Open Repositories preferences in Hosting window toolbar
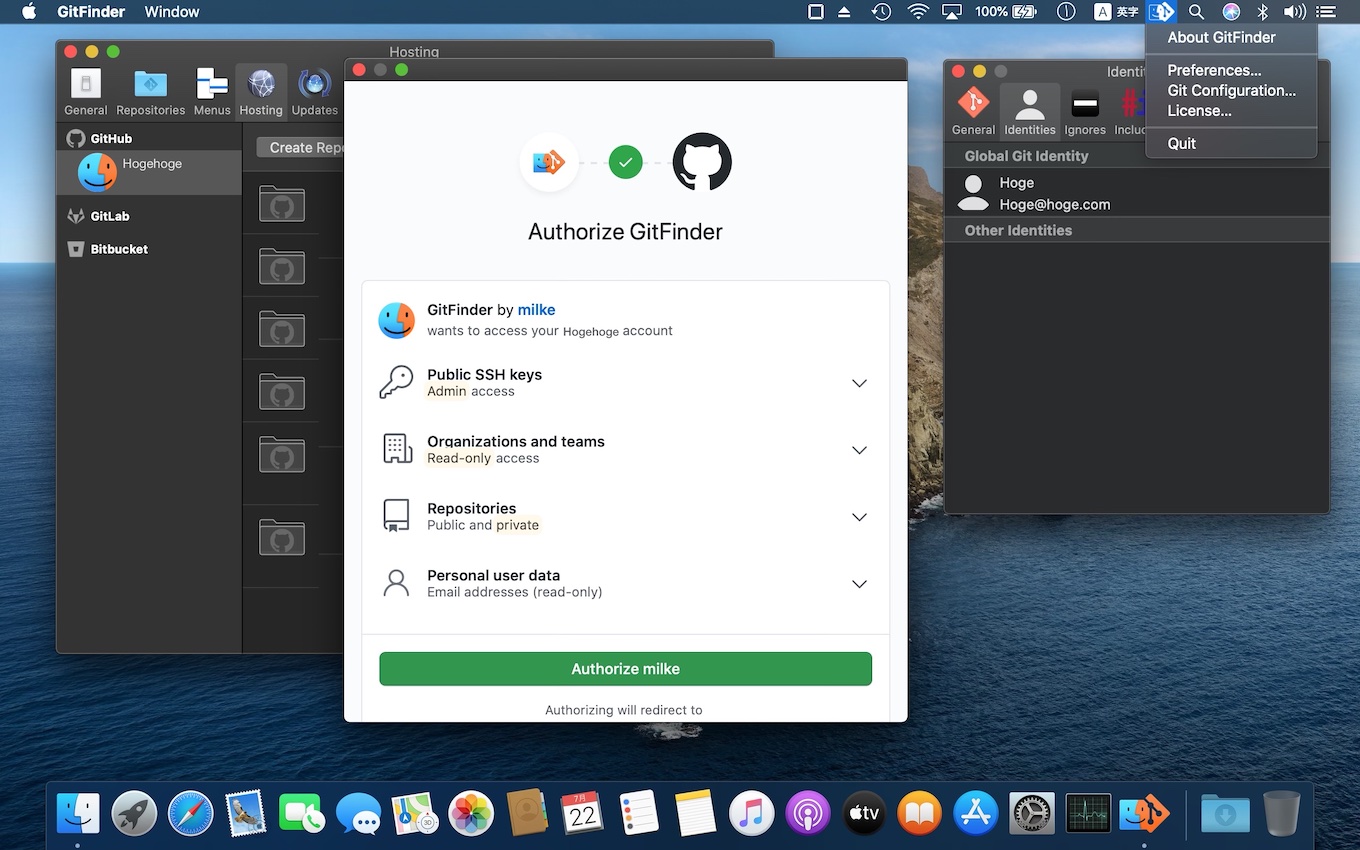The width and height of the screenshot is (1360, 850). coord(150,92)
